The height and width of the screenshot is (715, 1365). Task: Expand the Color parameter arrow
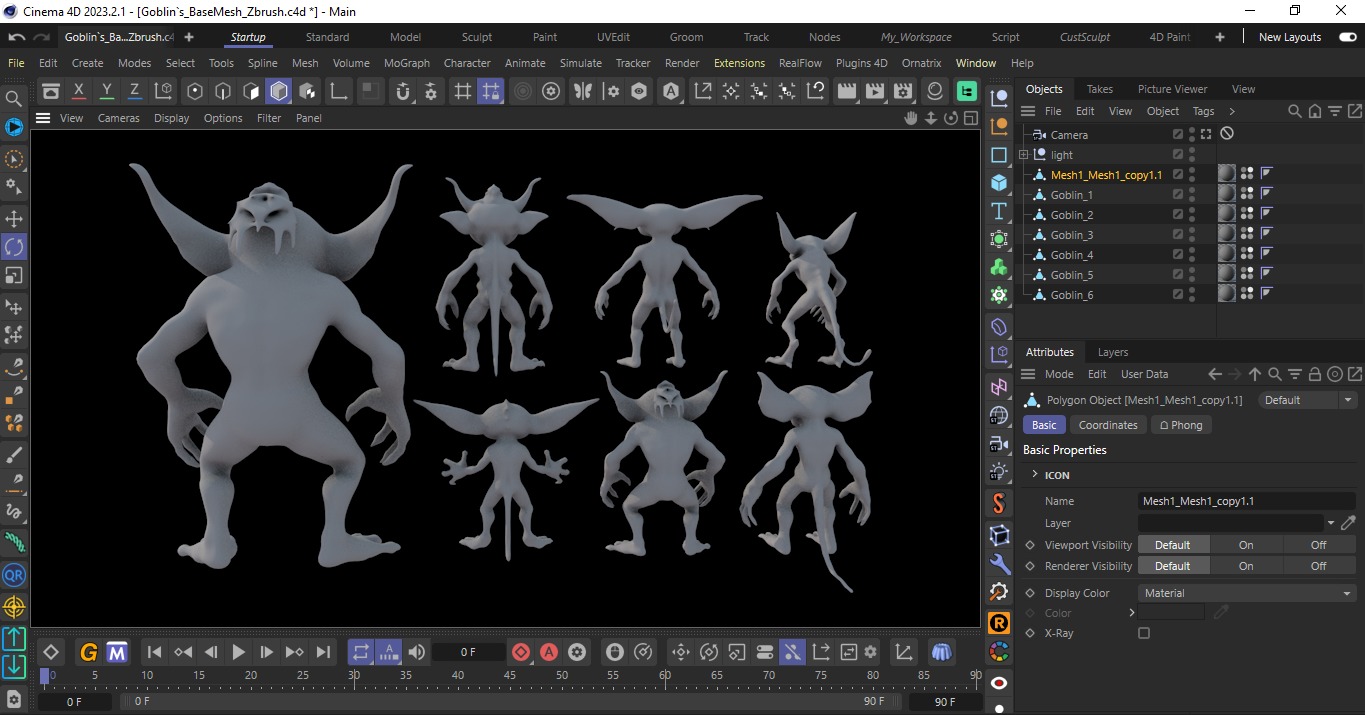(x=1132, y=613)
